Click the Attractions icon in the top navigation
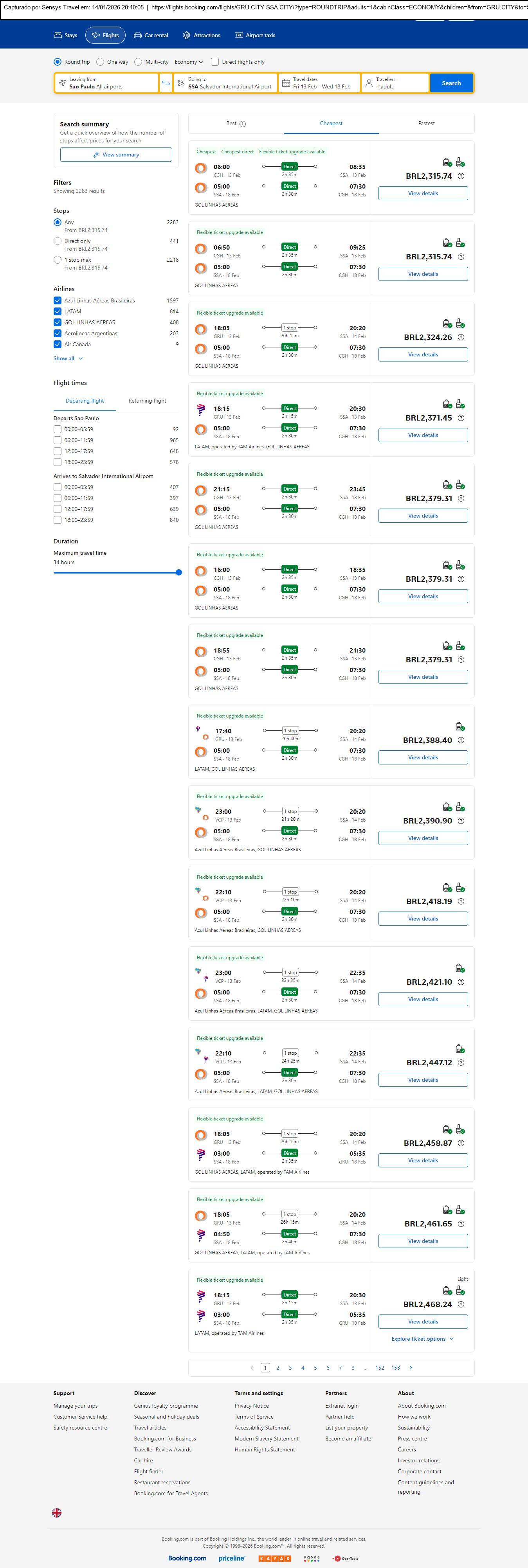The image size is (528, 1568). (x=186, y=35)
